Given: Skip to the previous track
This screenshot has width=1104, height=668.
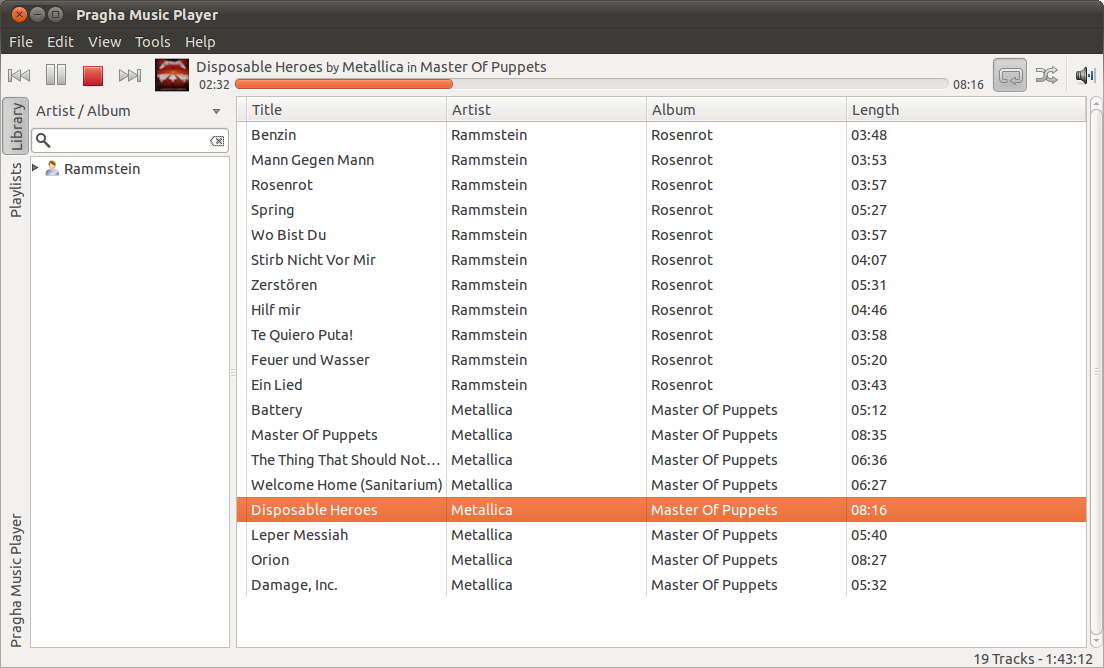Looking at the screenshot, I should click(x=19, y=75).
